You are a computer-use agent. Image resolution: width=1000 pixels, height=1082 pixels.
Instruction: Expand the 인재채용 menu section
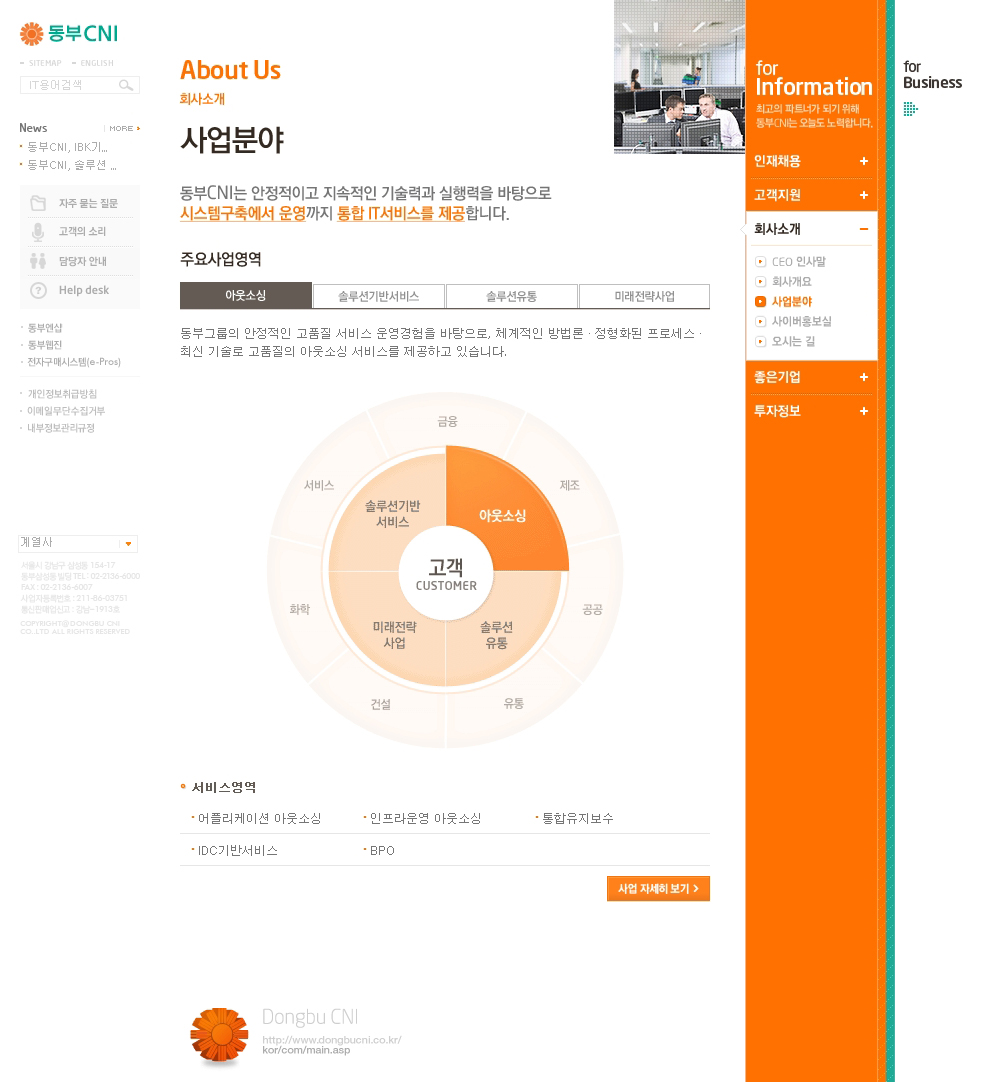tap(864, 161)
